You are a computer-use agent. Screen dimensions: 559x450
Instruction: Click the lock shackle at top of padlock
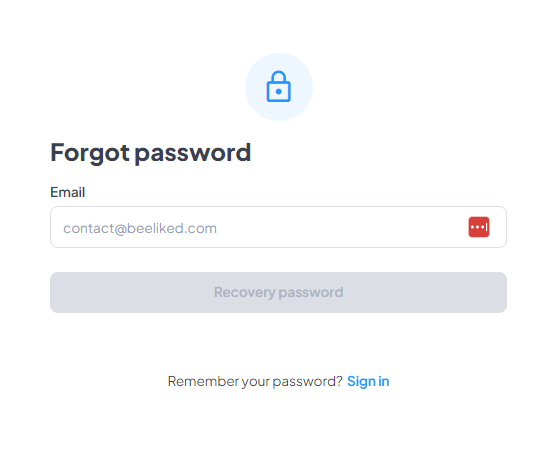coord(278,77)
